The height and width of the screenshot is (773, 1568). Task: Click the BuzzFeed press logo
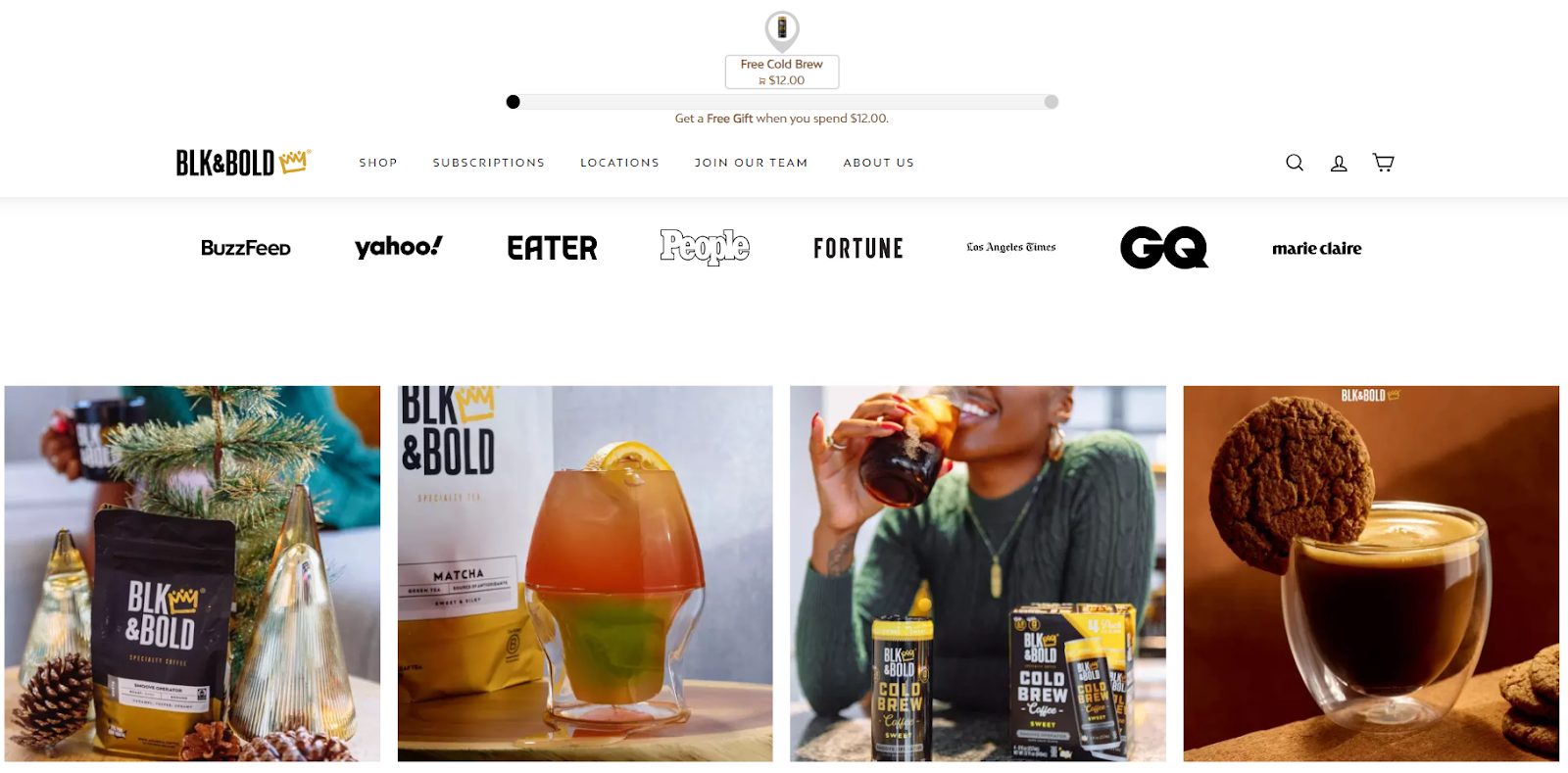tap(246, 248)
